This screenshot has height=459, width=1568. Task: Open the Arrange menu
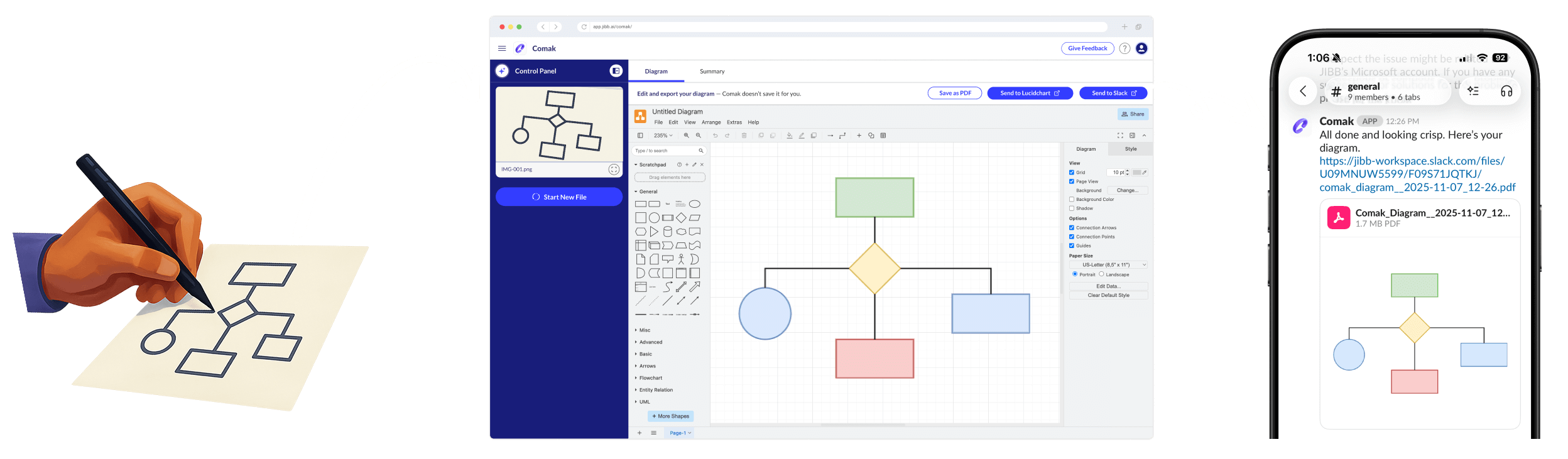(711, 122)
